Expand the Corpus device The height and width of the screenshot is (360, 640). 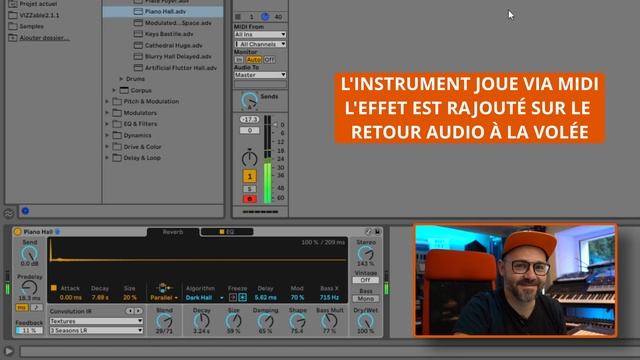114,90
